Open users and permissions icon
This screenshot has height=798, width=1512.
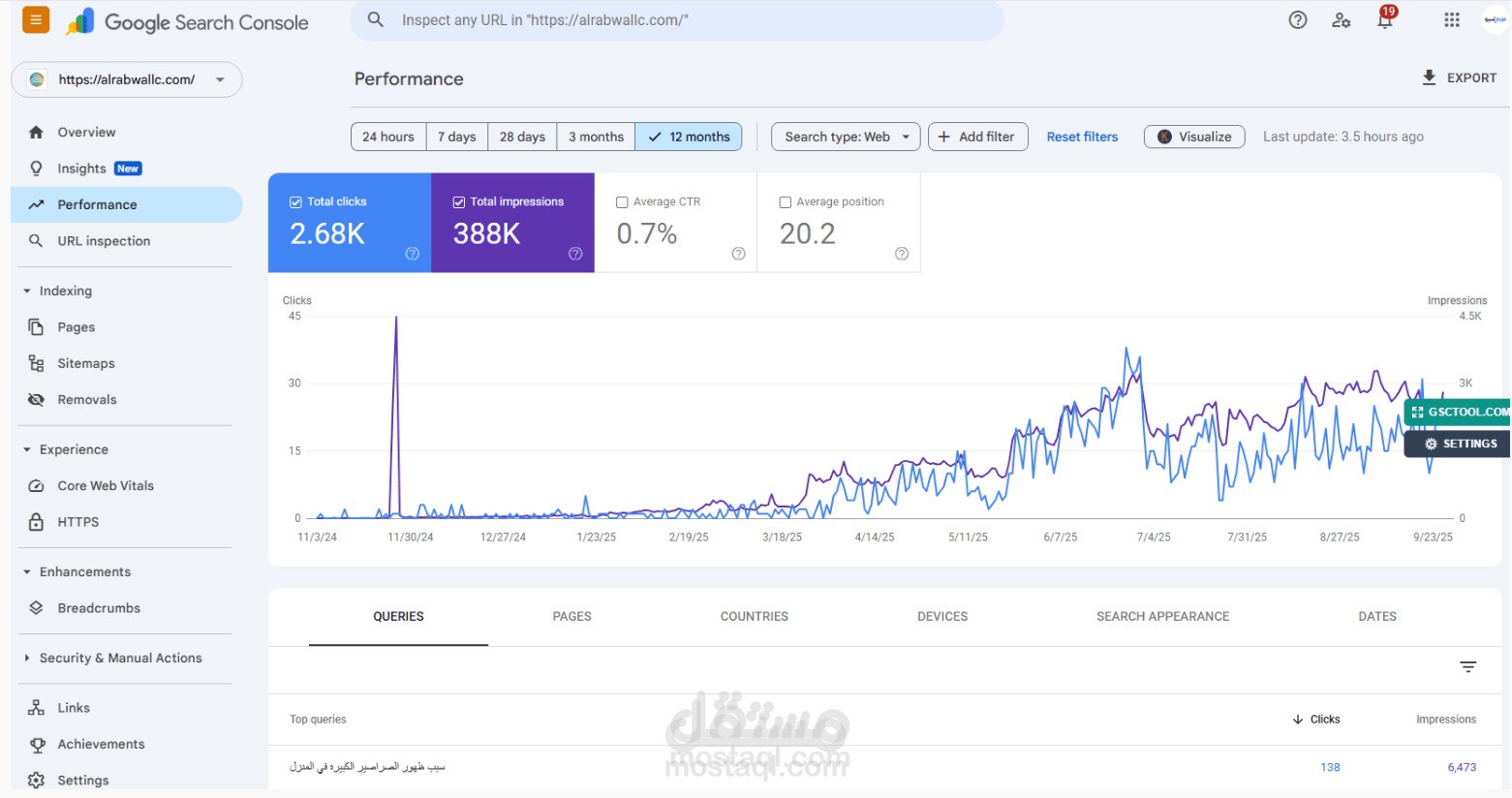coord(1342,19)
